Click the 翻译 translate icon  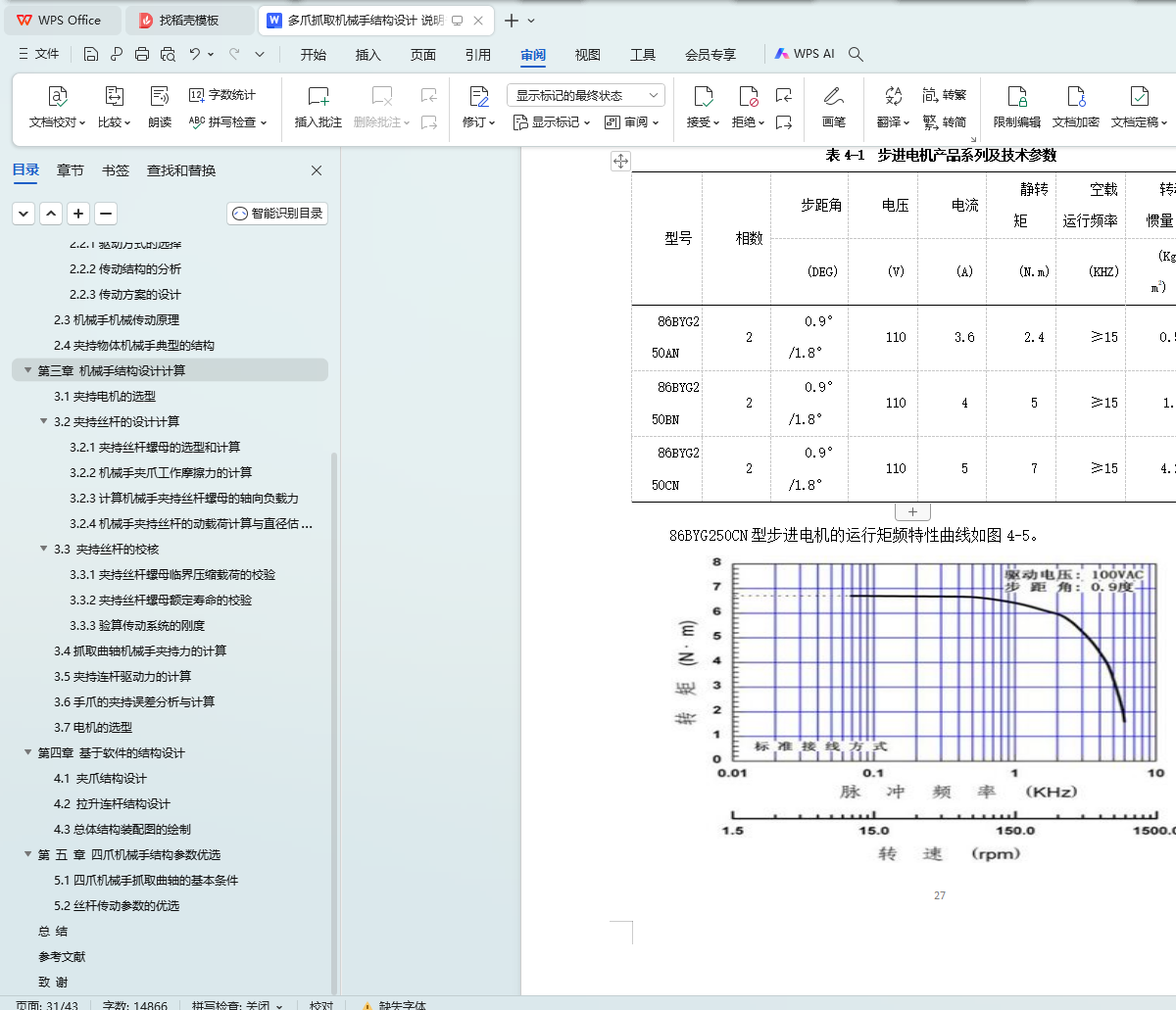tap(893, 96)
